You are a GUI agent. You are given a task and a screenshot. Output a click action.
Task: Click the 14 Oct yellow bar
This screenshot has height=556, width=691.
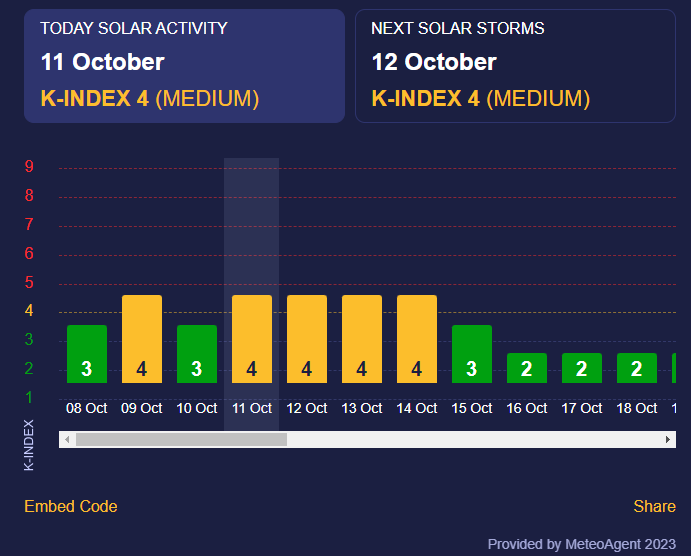click(x=417, y=339)
